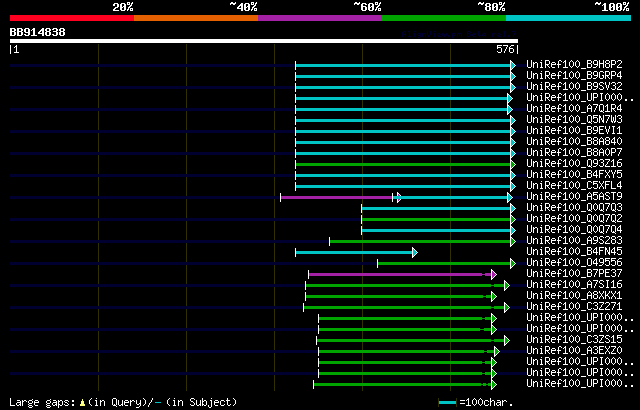The width and height of the screenshot is (640, 410).
Task: Click the orange ~40% identity legend segment
Action: coord(196,18)
